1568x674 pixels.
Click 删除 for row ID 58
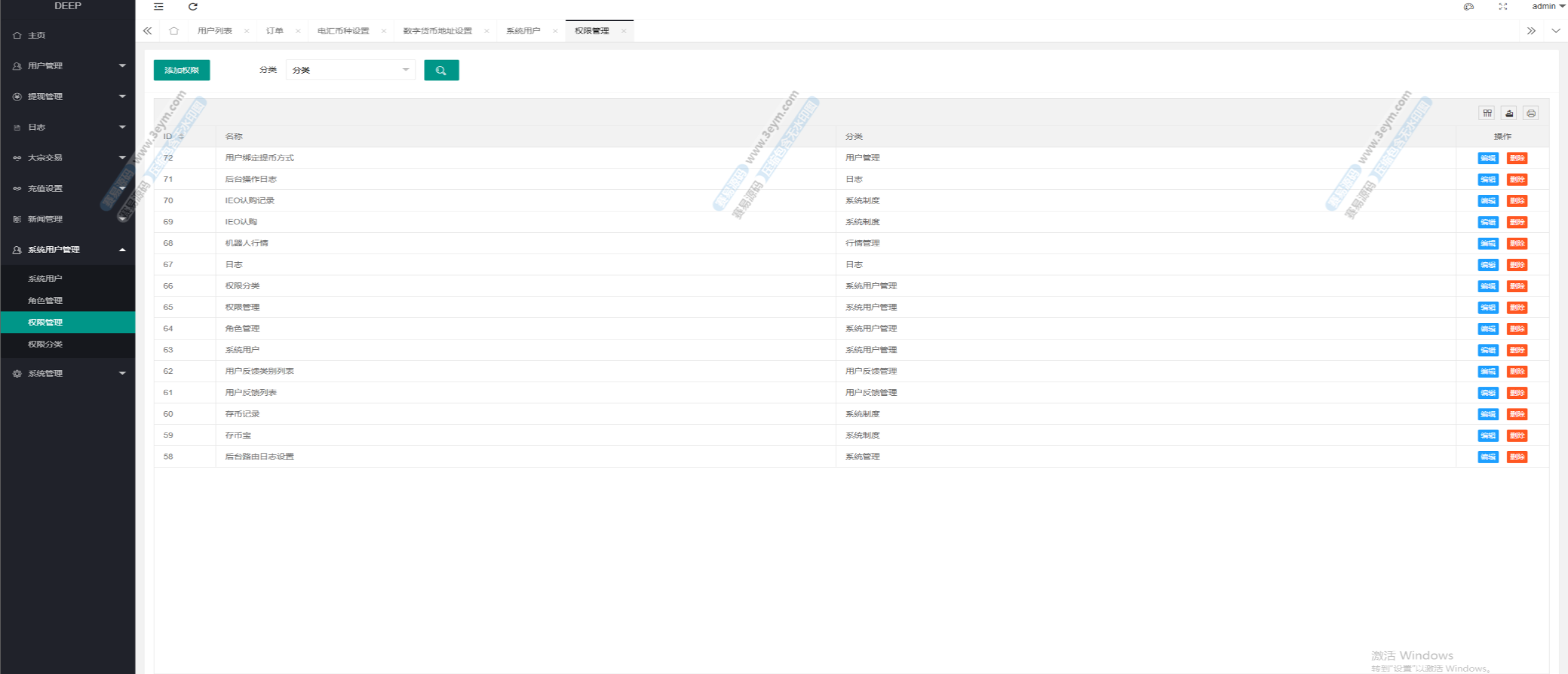pos(1517,457)
